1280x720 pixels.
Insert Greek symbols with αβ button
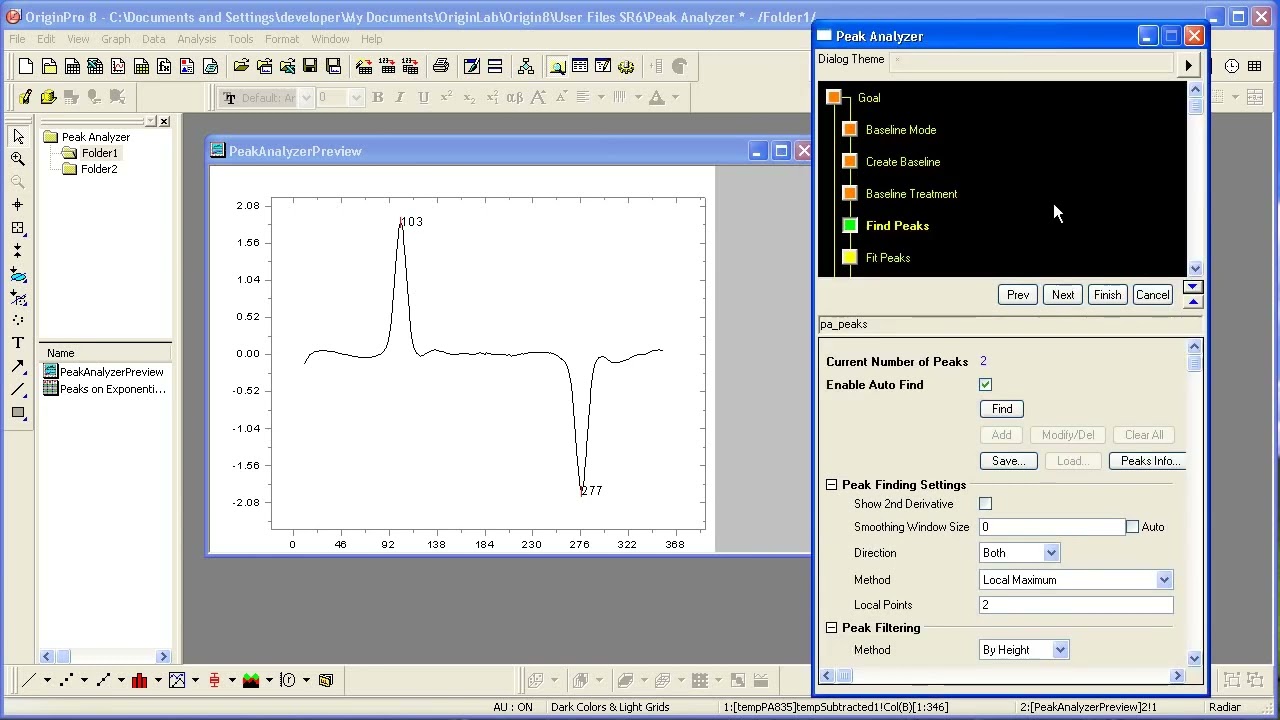pyautogui.click(x=515, y=97)
